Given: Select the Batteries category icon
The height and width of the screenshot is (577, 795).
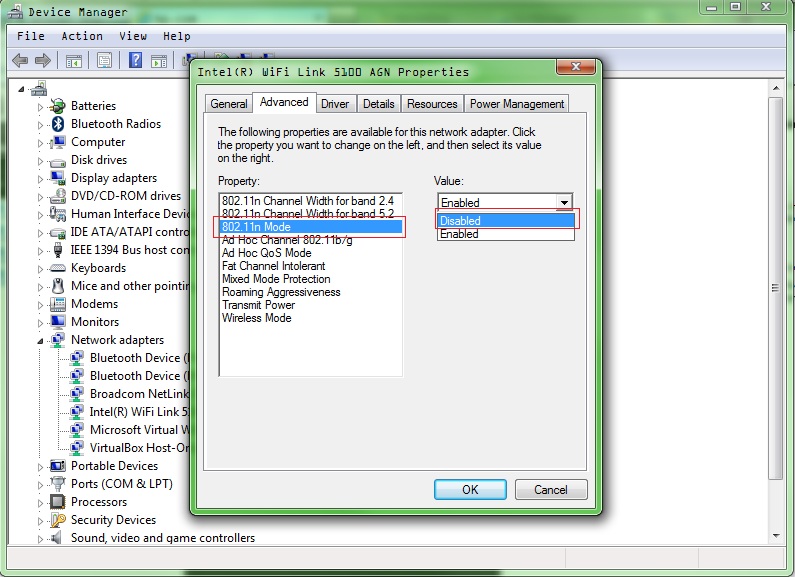Looking at the screenshot, I should (x=58, y=106).
